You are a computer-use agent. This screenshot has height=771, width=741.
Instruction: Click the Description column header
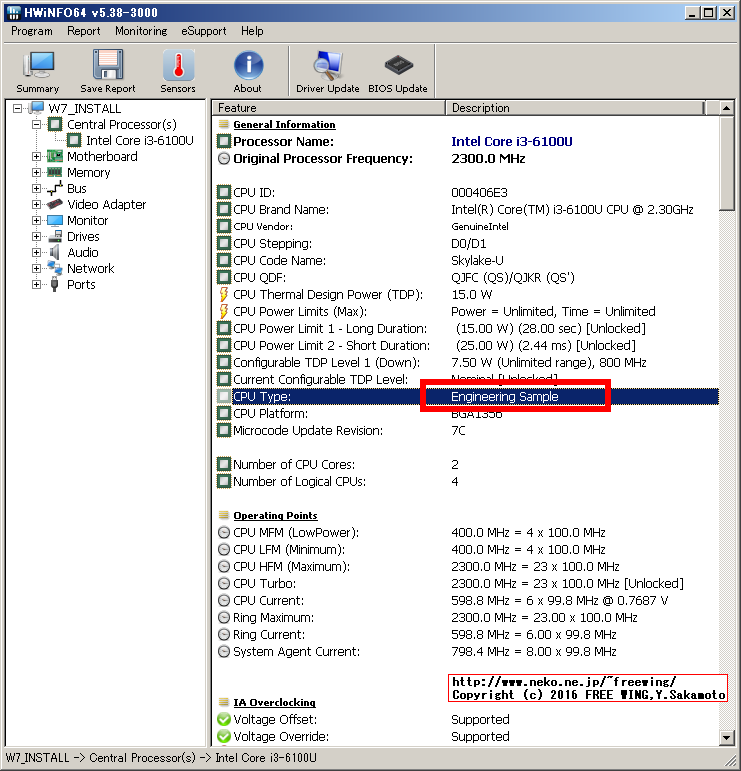point(575,108)
